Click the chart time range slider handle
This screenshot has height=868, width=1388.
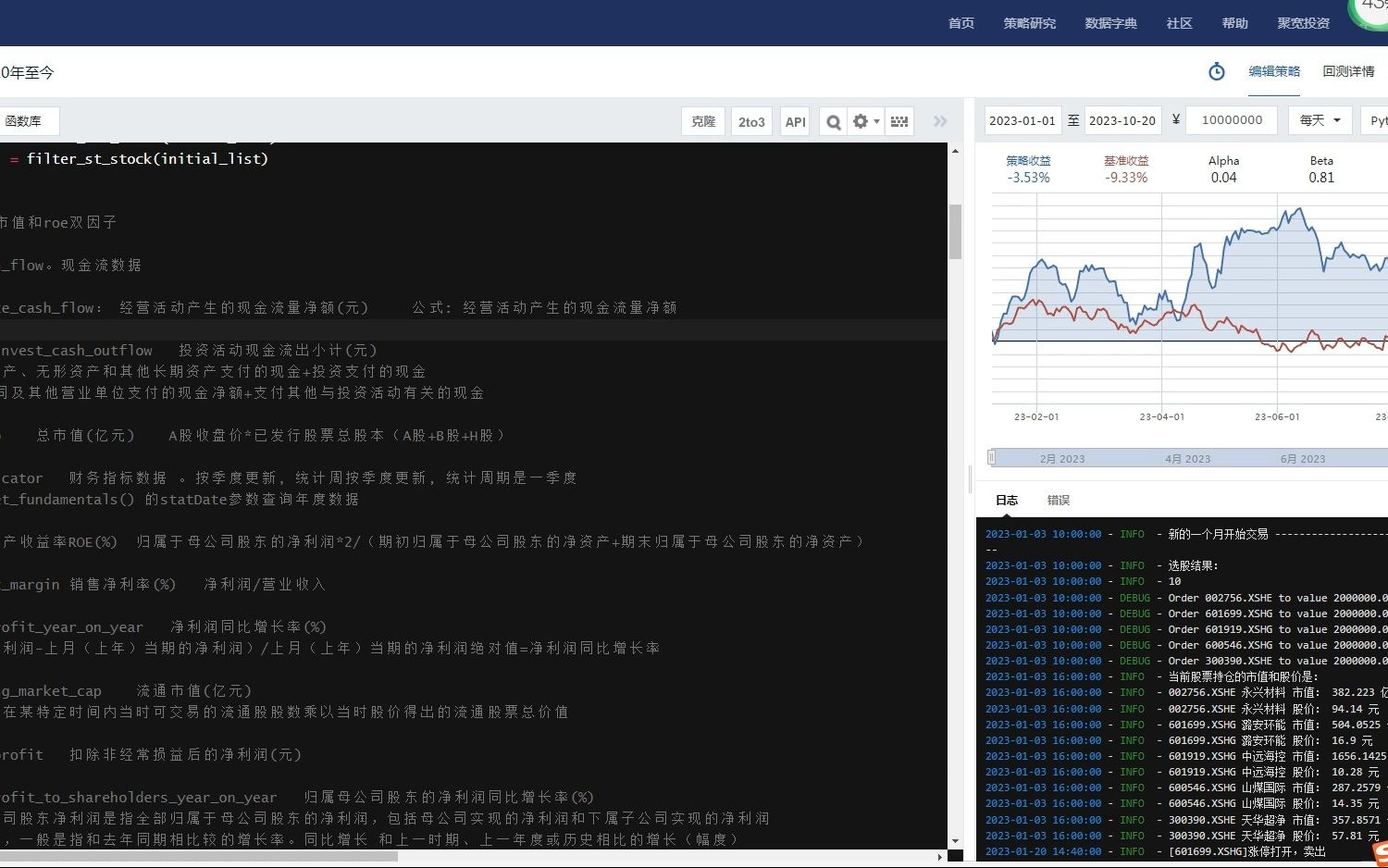click(991, 457)
